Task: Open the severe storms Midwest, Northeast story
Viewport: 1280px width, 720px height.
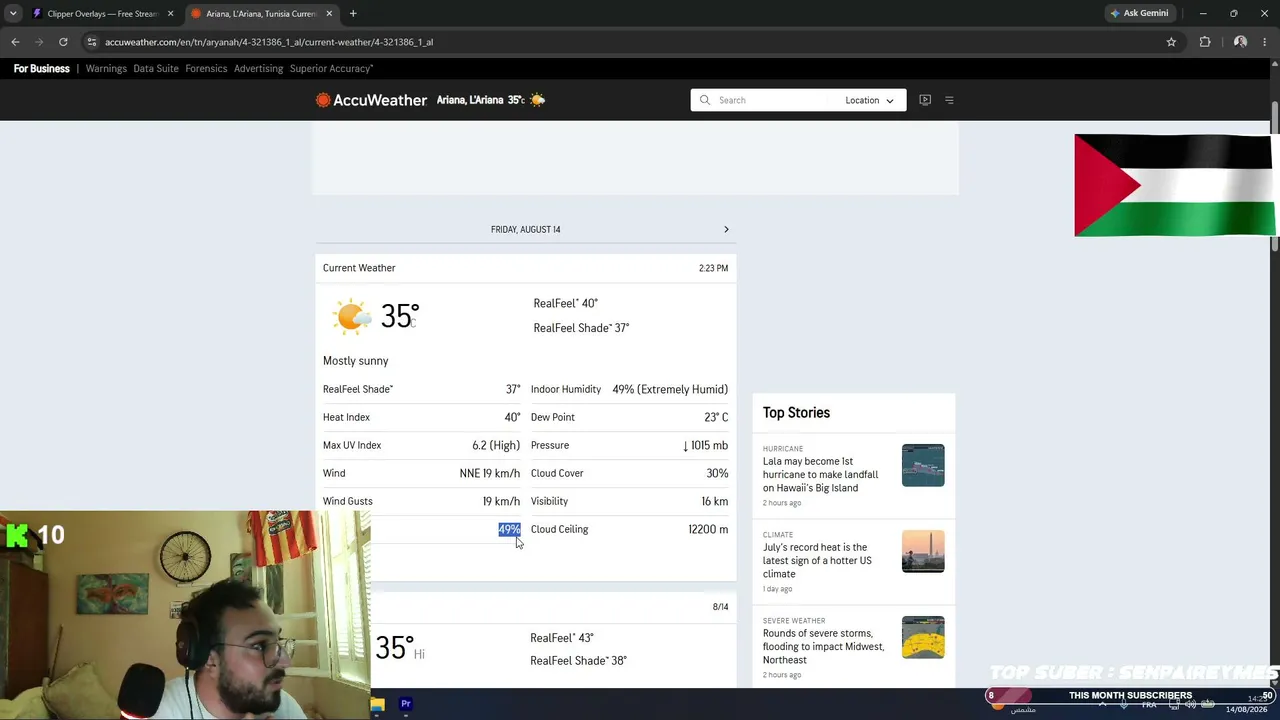Action: (x=823, y=647)
